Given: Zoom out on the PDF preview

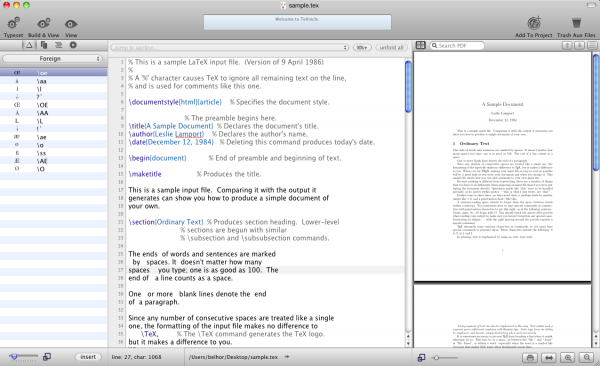Looking at the screenshot, I should (x=587, y=358).
